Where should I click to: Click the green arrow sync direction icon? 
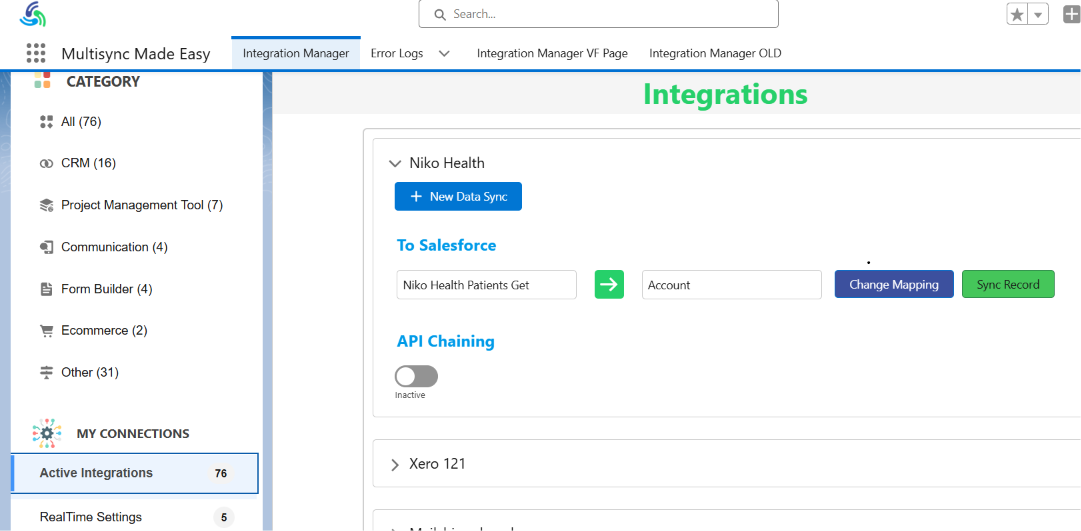609,285
